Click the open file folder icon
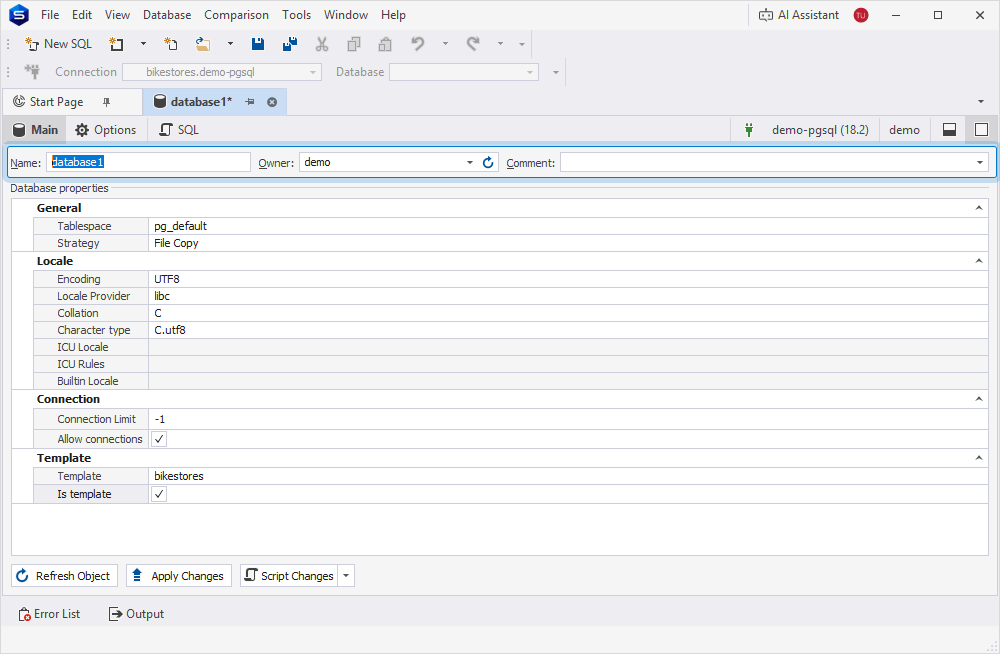The width and height of the screenshot is (1000, 654). tap(203, 44)
